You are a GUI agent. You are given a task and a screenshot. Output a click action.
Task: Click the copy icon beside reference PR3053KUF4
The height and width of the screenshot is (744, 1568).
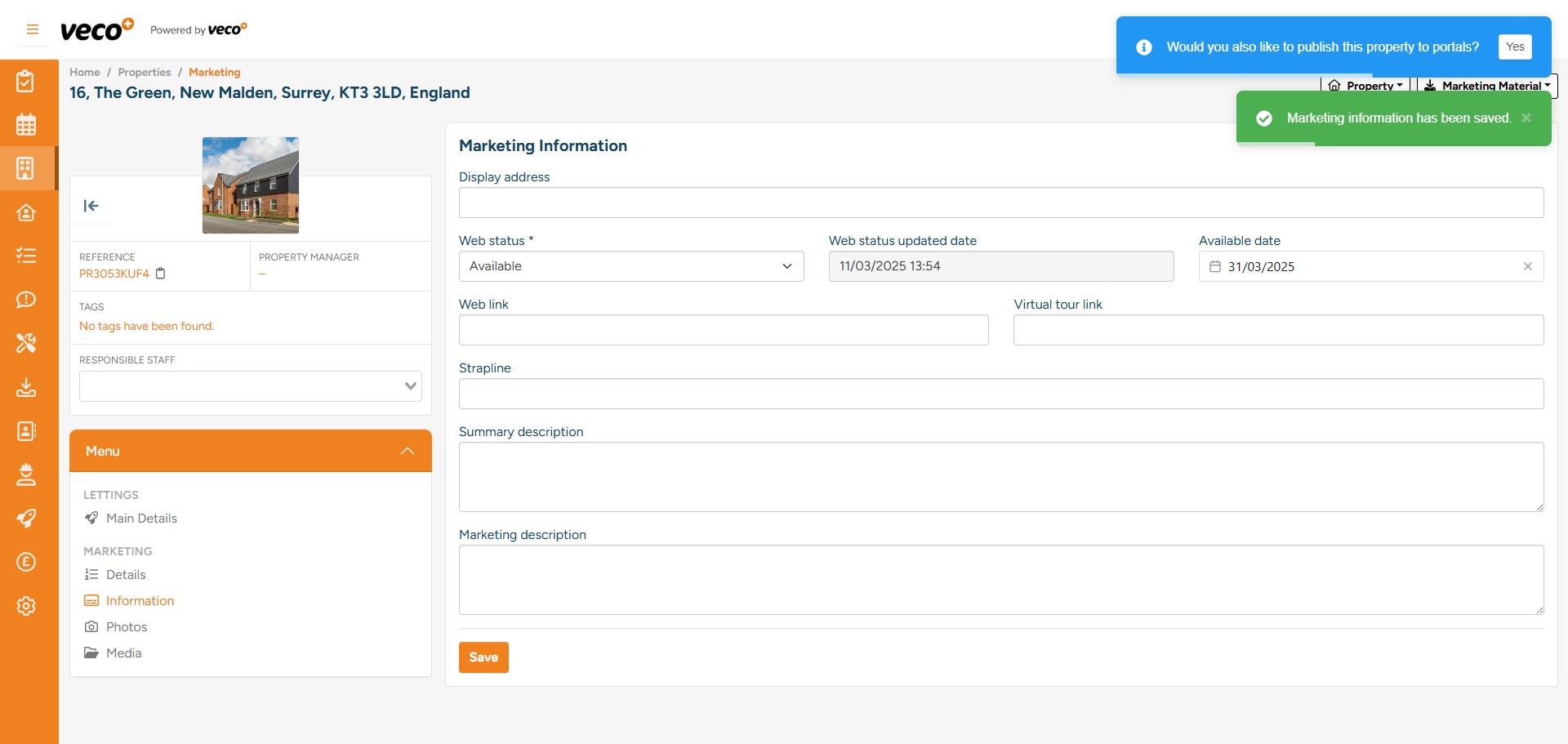tap(160, 274)
